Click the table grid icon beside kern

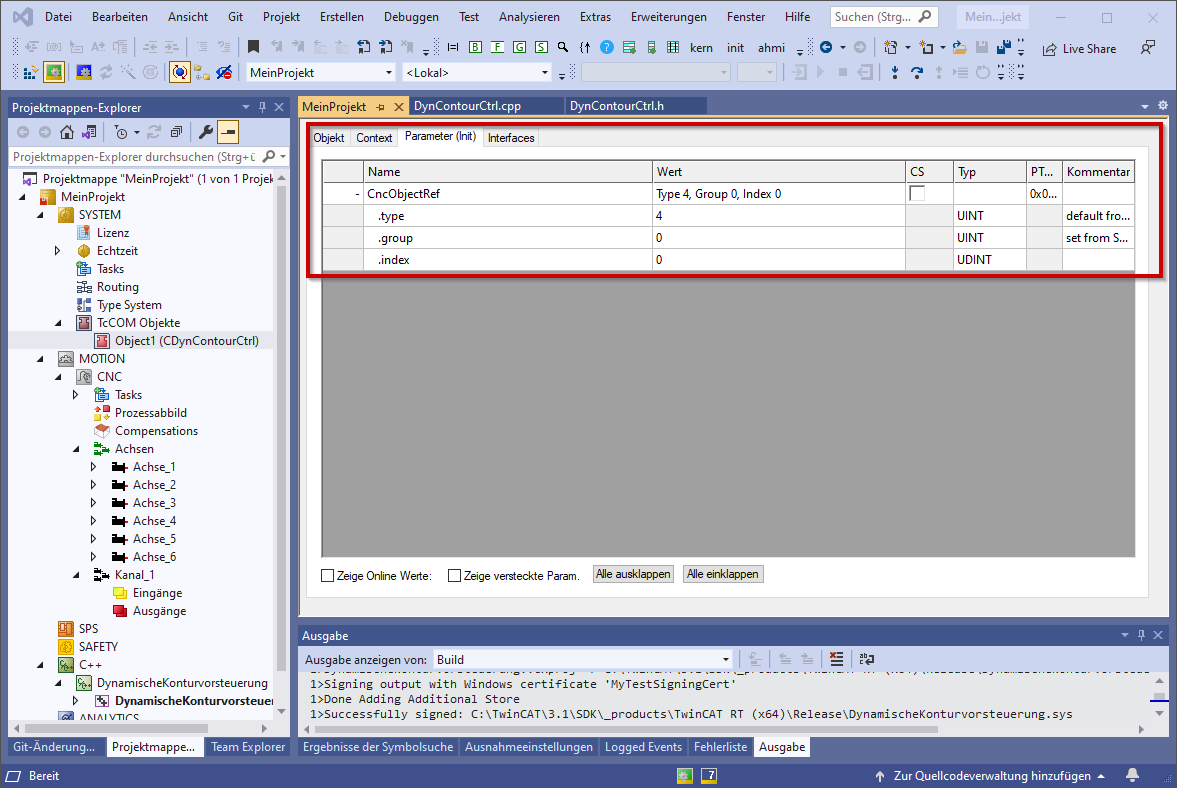coord(673,47)
